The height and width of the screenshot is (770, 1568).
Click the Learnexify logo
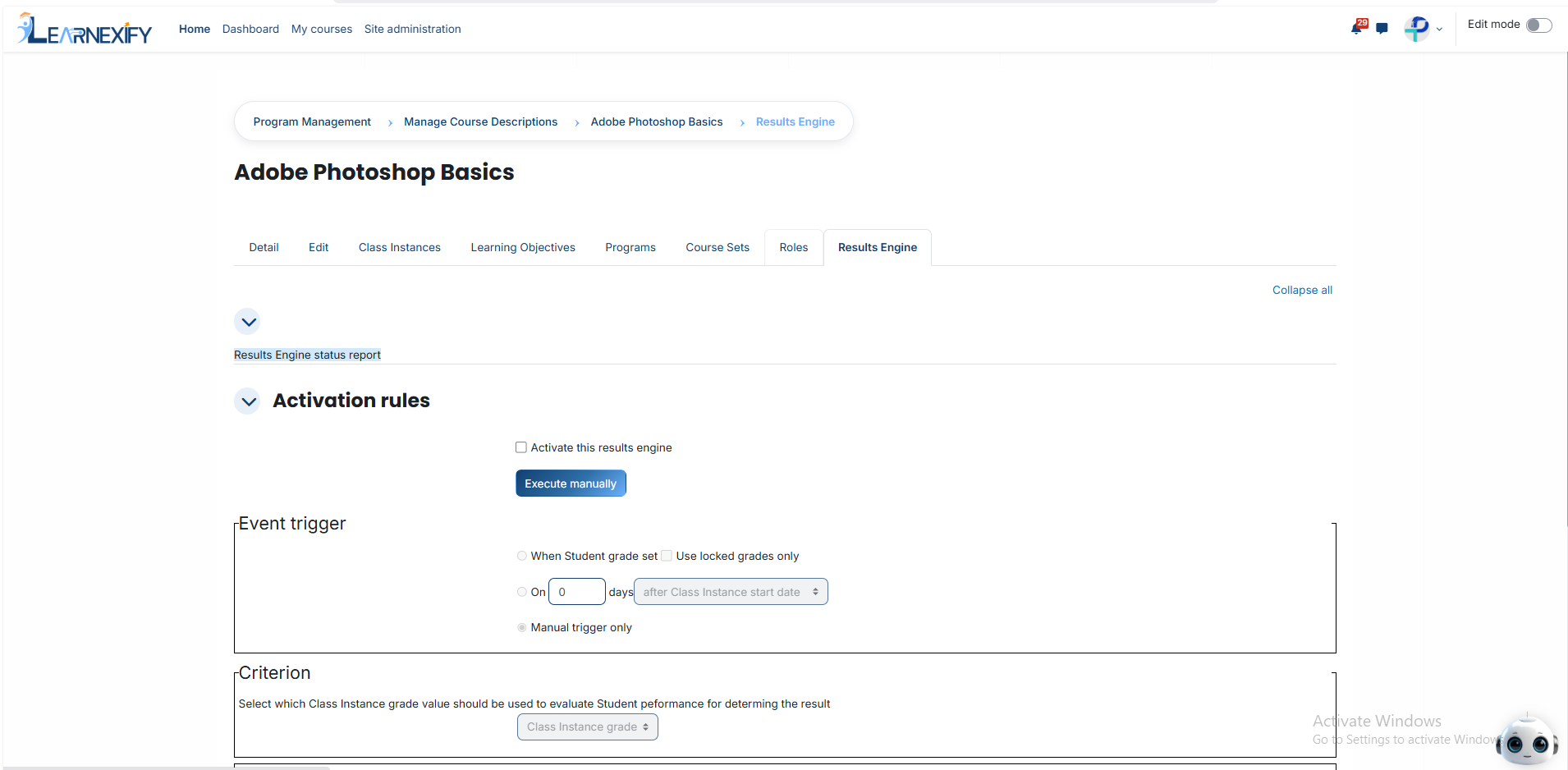[85, 29]
